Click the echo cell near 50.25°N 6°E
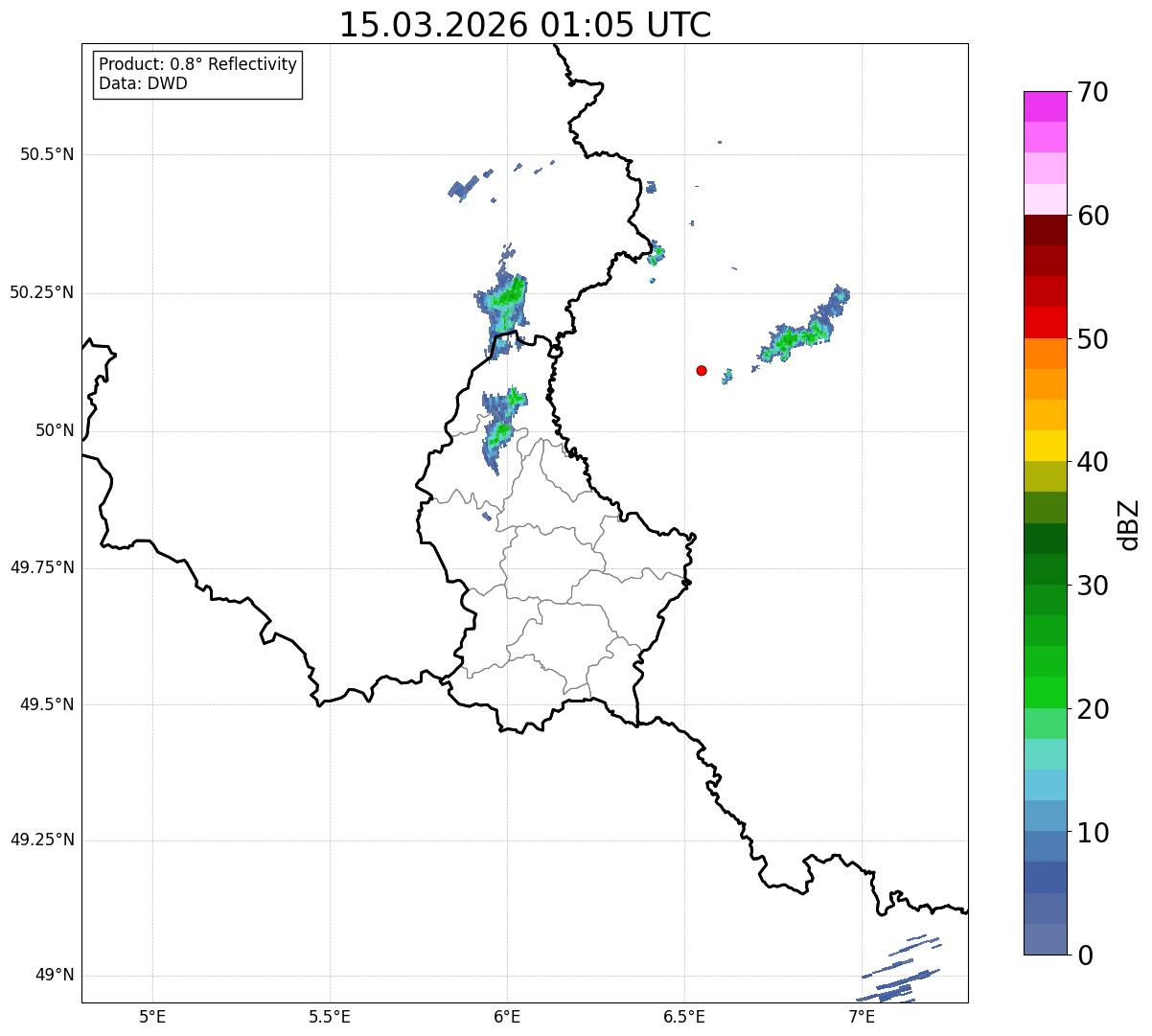1152x1036 pixels. point(503,302)
